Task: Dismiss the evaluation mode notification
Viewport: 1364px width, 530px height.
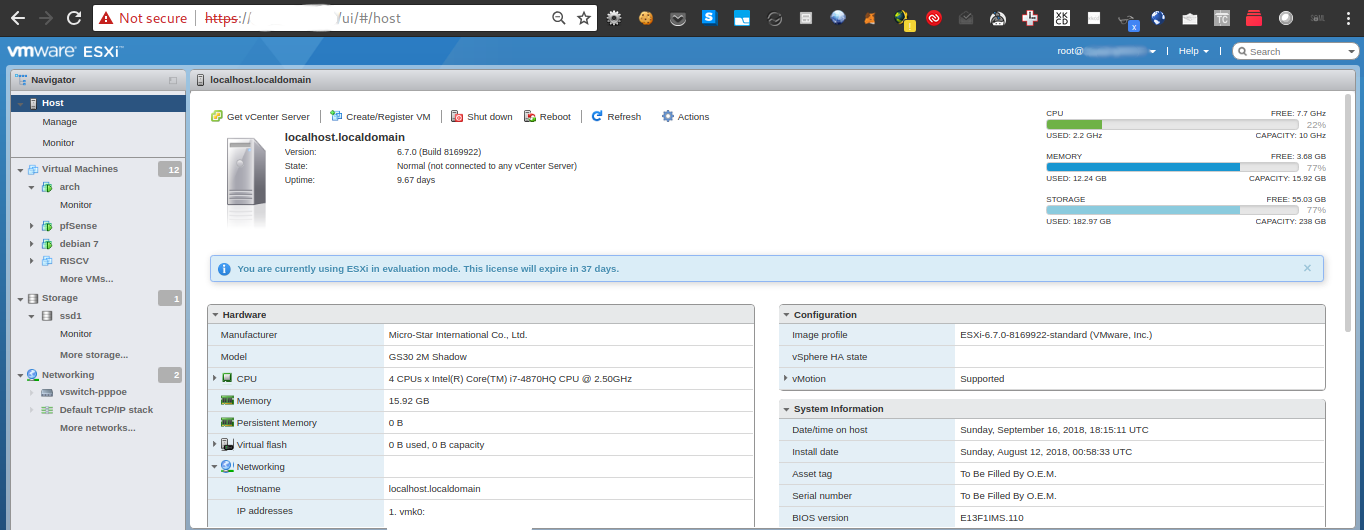Action: point(1307,268)
